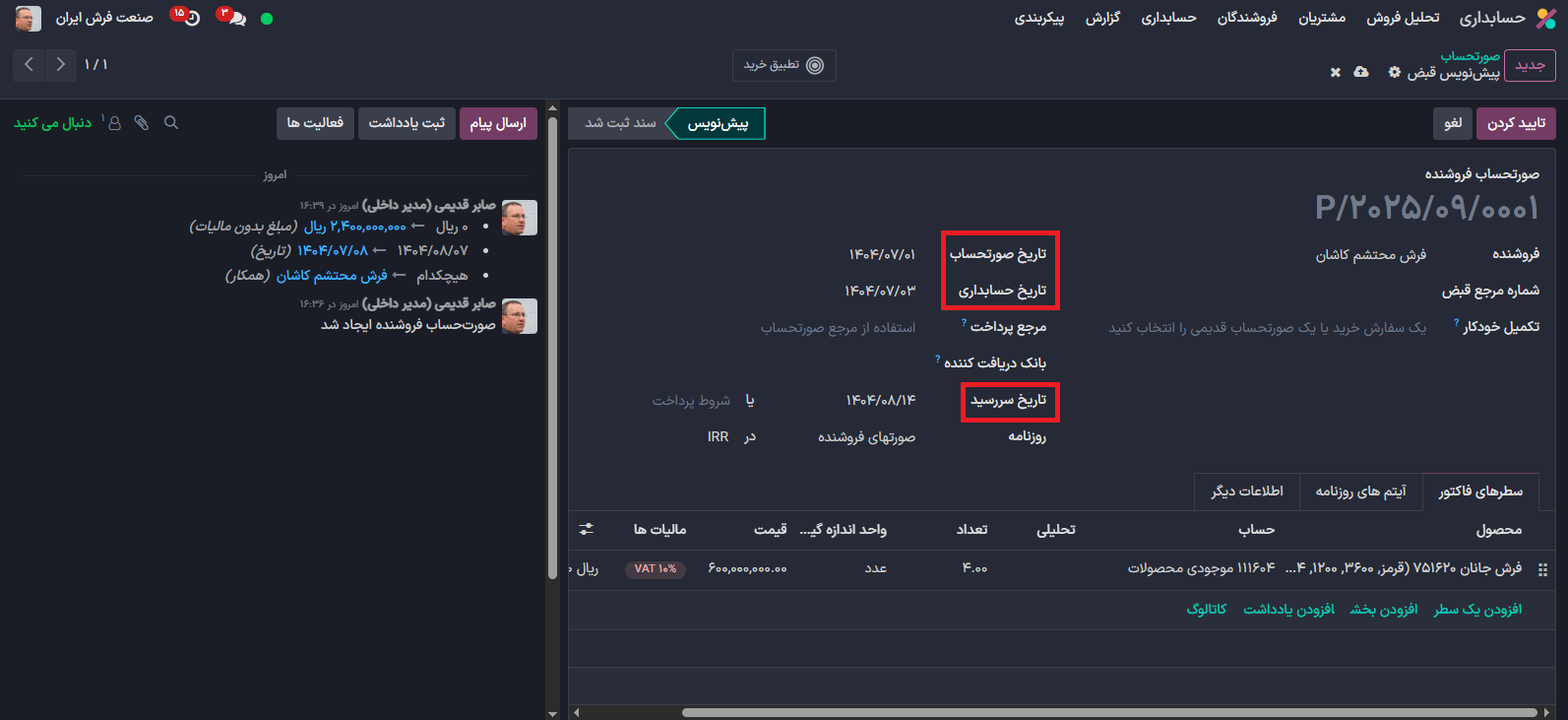The image size is (1568, 720).
Task: Click the gear actions icon beside پیش‌نویس قبض
Action: tap(1394, 73)
